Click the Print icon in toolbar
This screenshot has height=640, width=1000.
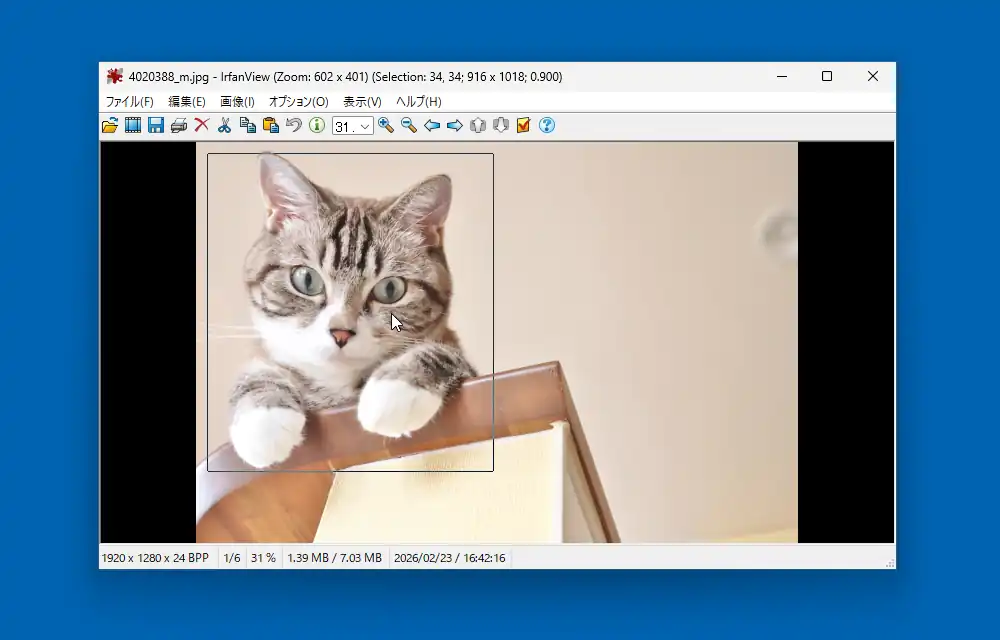[179, 125]
